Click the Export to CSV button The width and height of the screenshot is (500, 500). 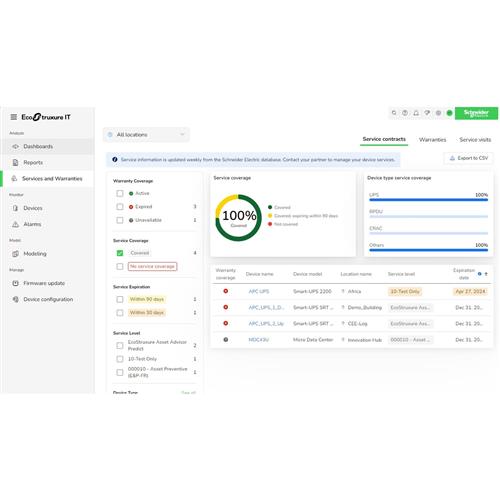(469, 158)
